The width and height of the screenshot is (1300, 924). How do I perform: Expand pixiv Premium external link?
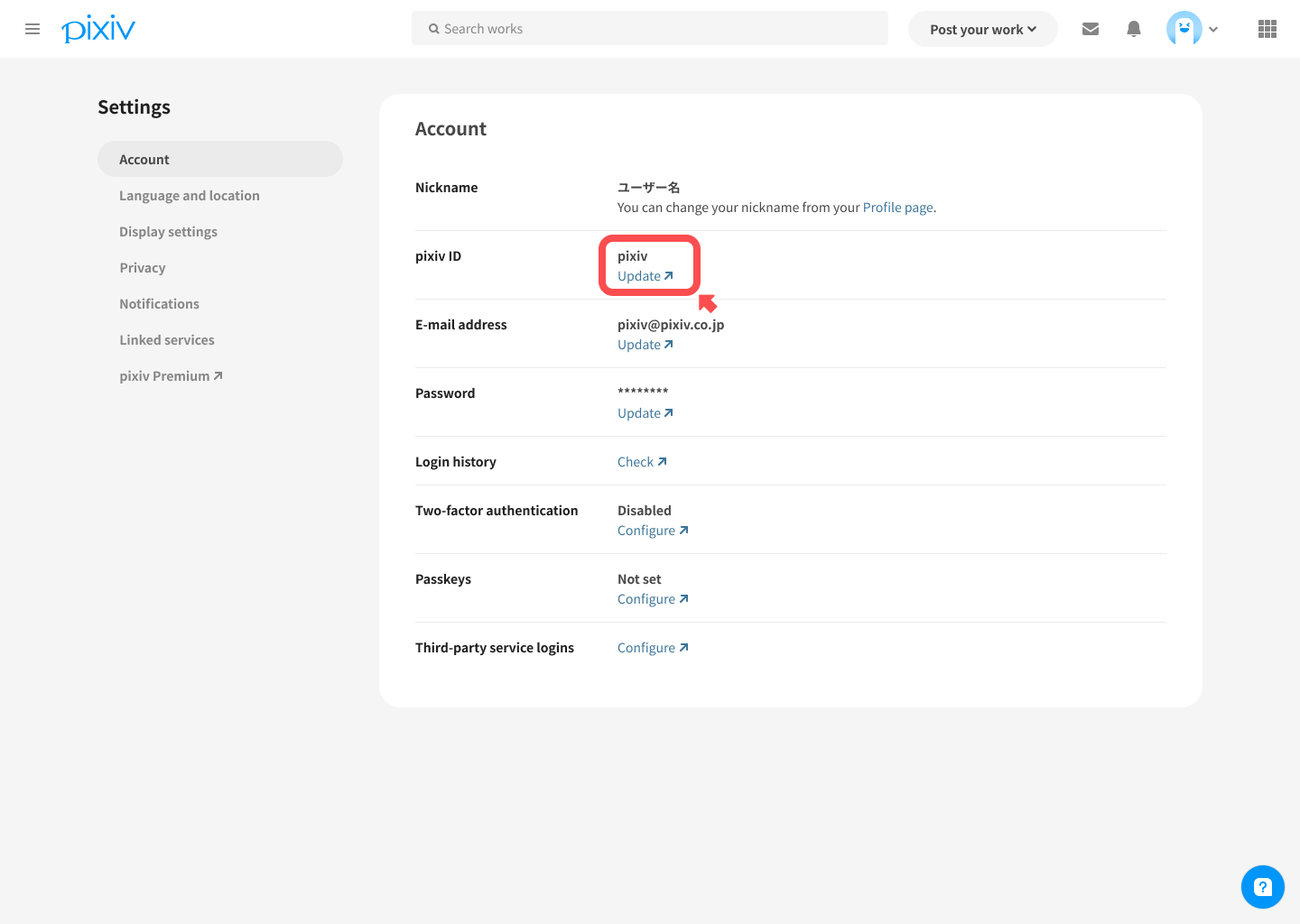click(x=171, y=375)
